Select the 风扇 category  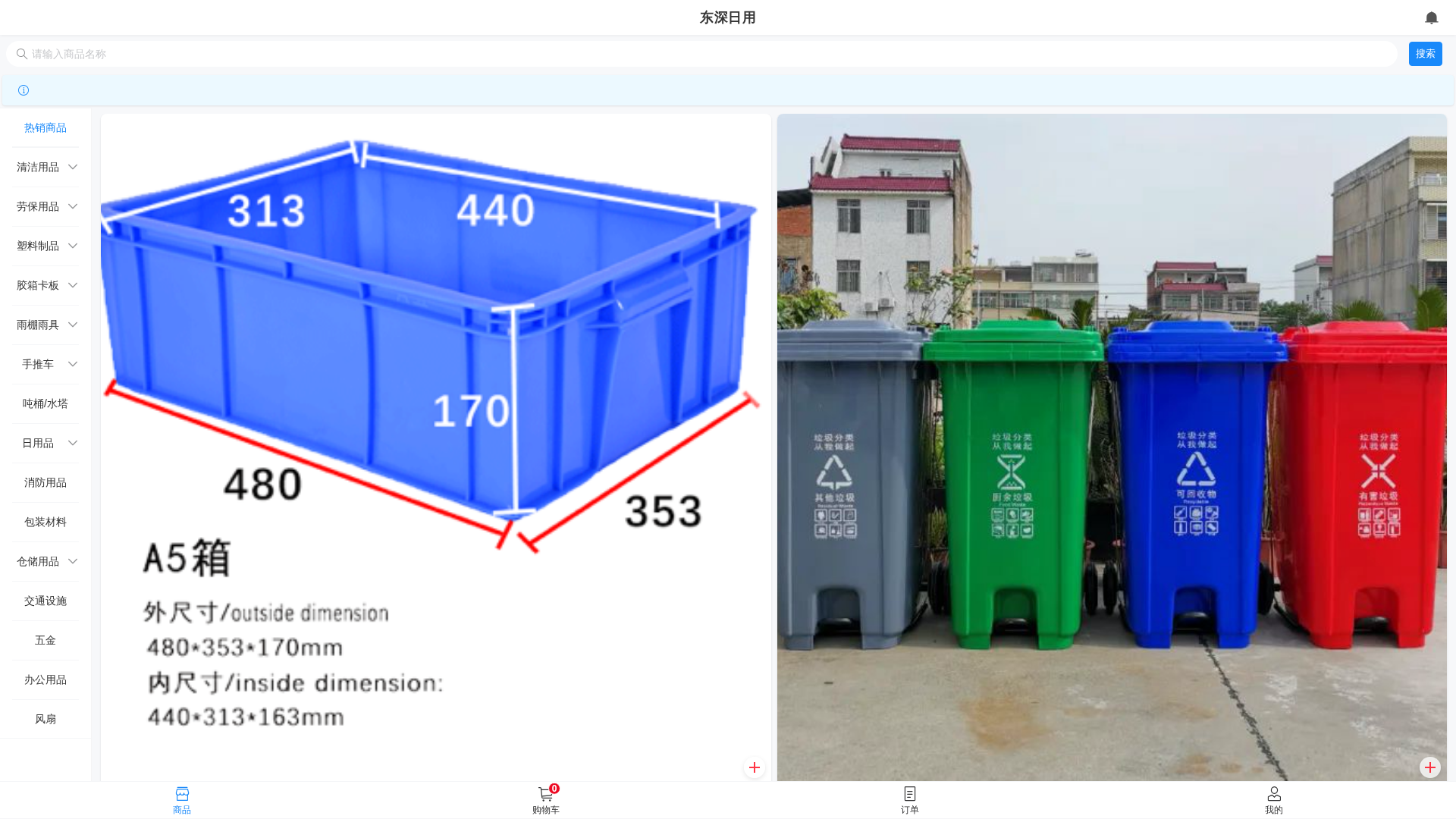point(45,719)
